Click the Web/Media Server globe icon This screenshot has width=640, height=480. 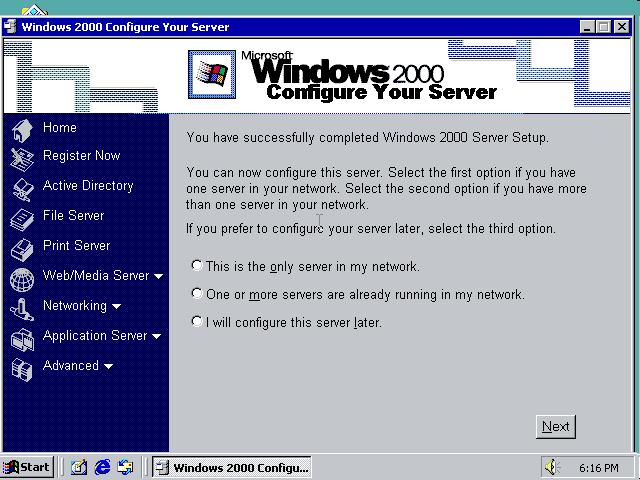click(22, 280)
